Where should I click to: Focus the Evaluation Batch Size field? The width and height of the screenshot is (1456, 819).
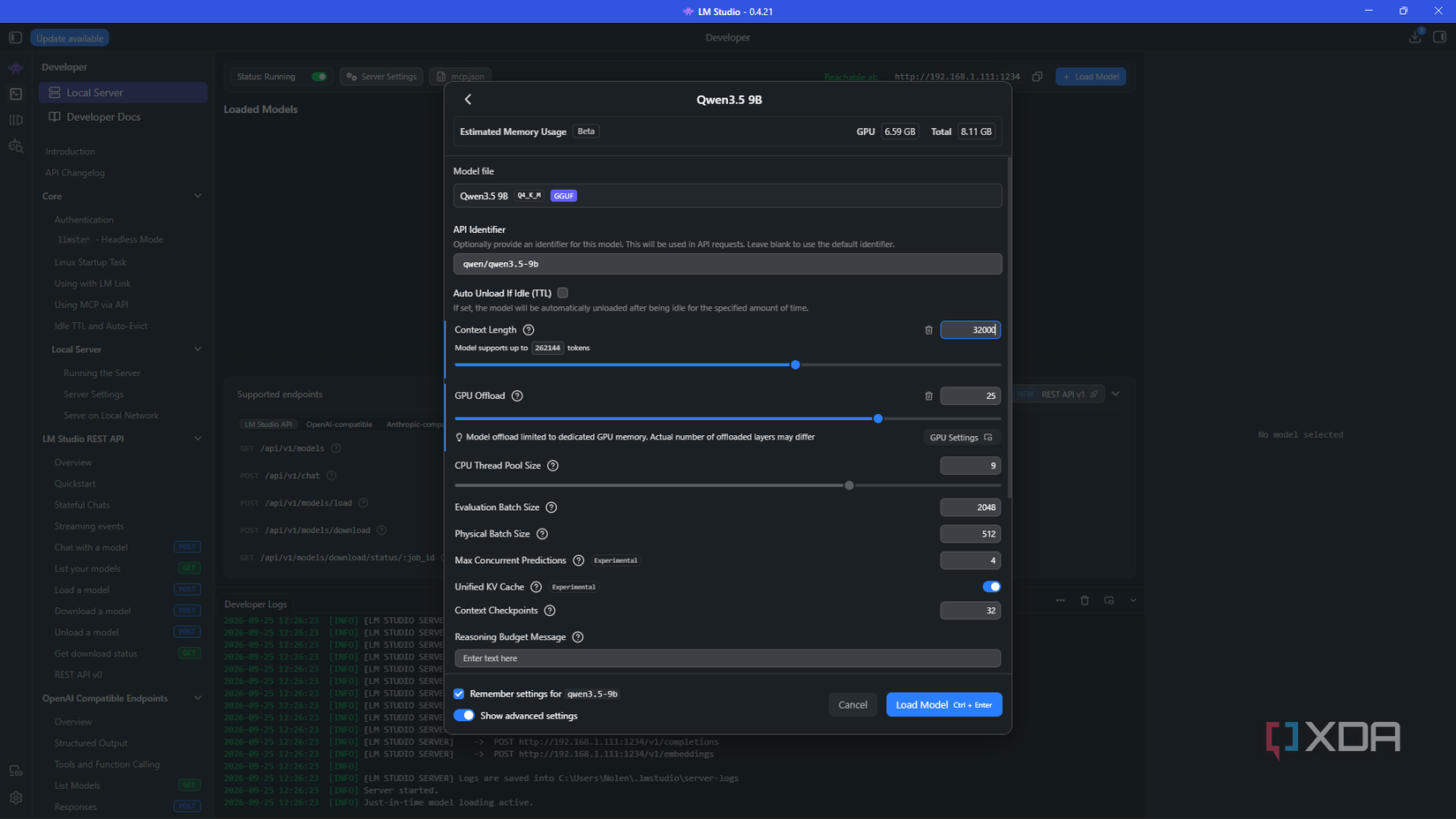tap(970, 507)
